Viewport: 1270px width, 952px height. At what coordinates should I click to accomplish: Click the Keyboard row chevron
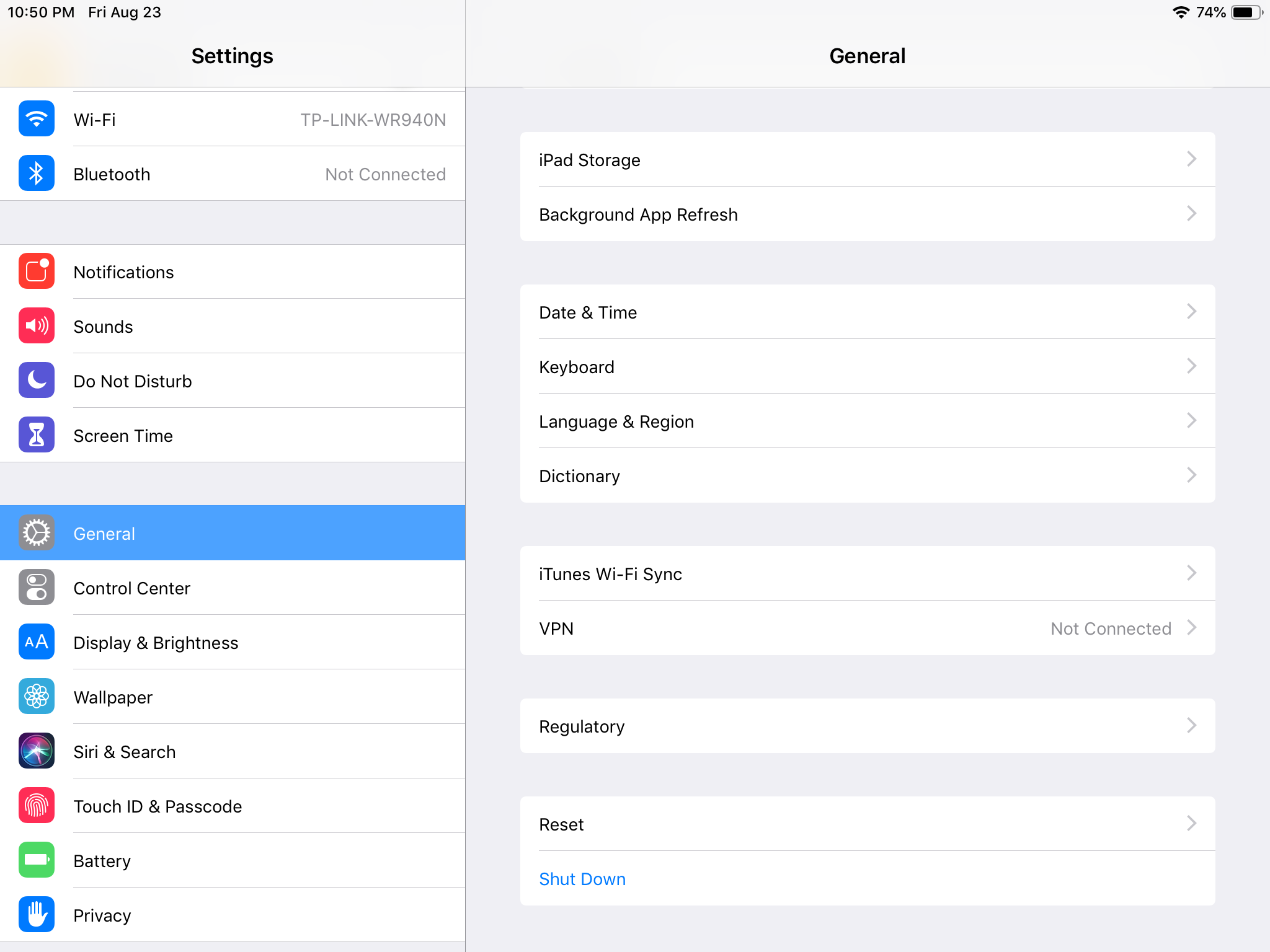click(1191, 366)
